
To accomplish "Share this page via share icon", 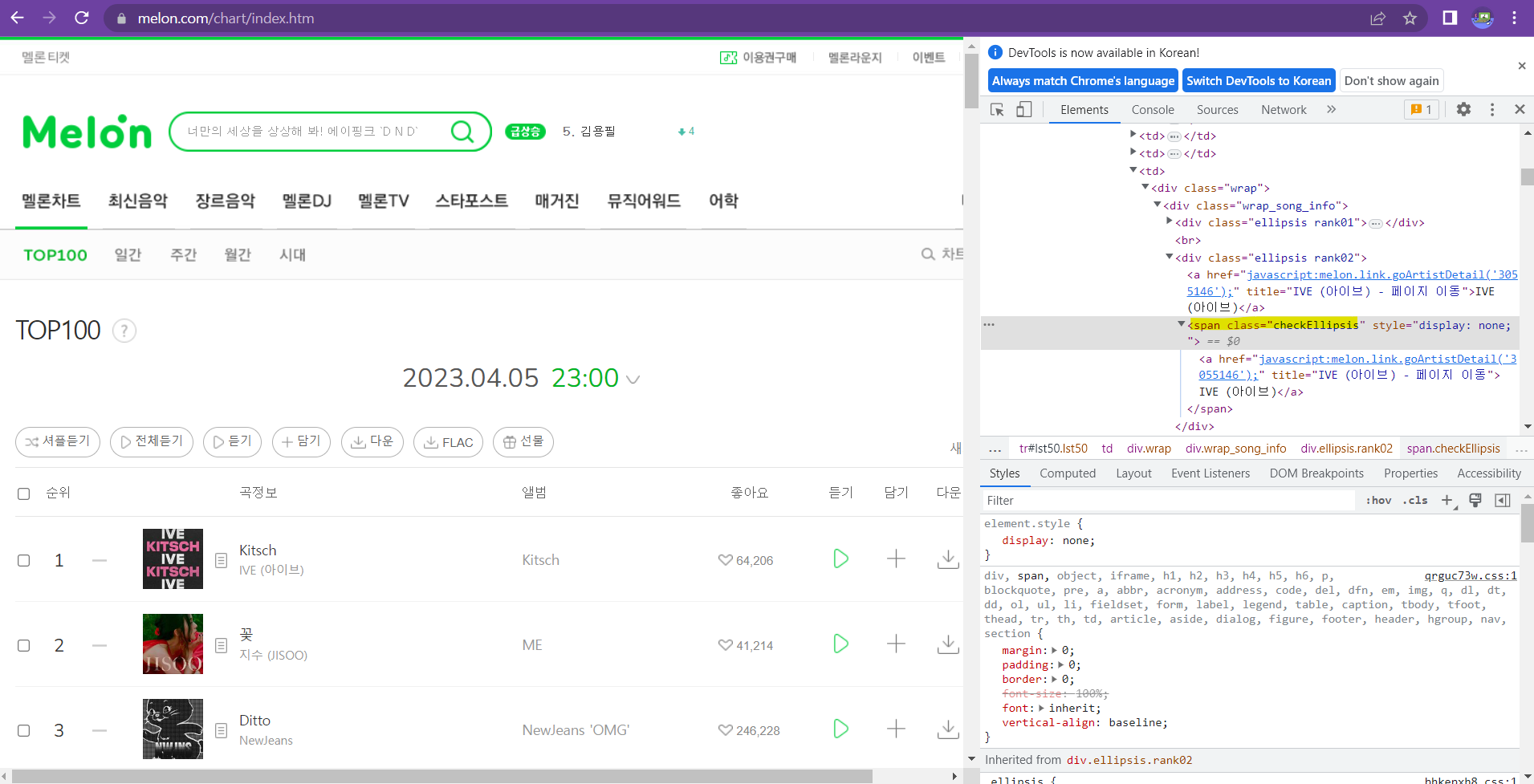I will coord(1377,18).
